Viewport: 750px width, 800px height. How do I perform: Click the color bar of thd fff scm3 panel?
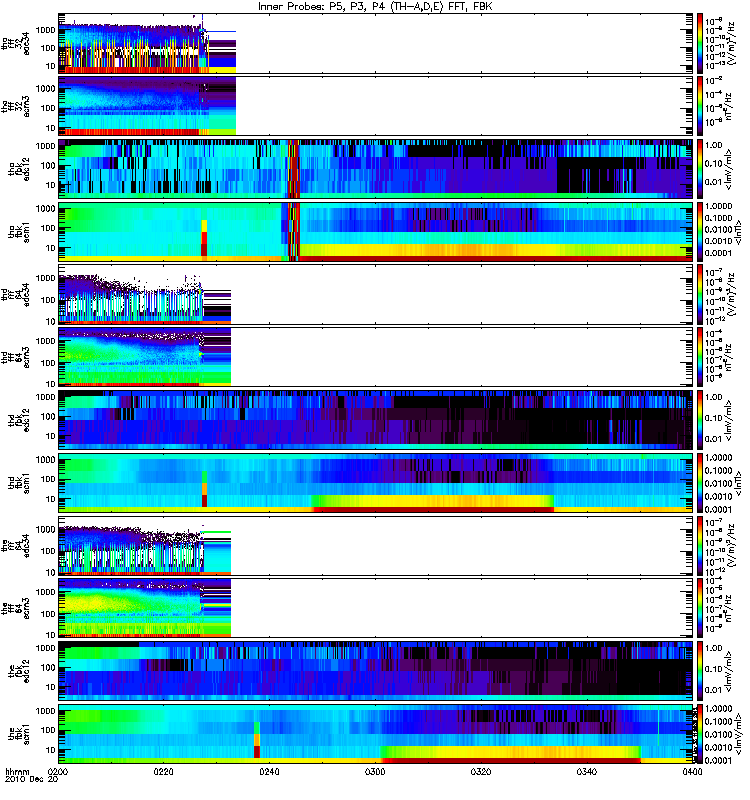tap(699, 357)
